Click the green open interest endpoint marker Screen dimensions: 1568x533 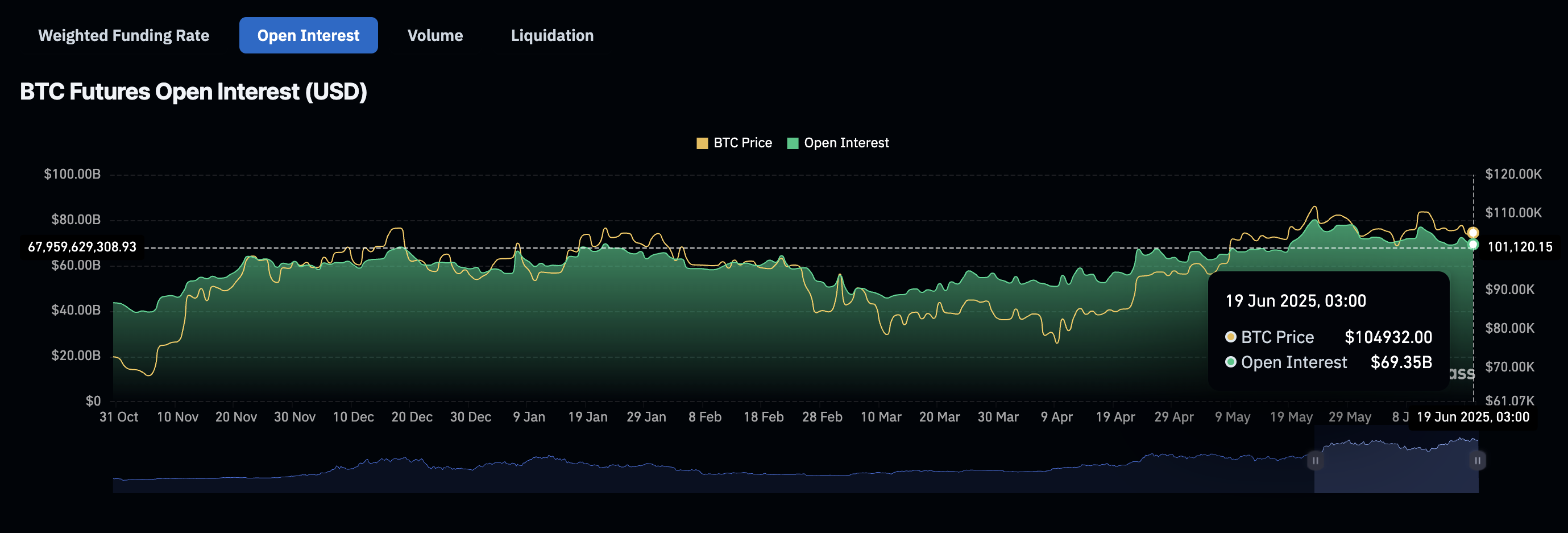(x=1472, y=245)
